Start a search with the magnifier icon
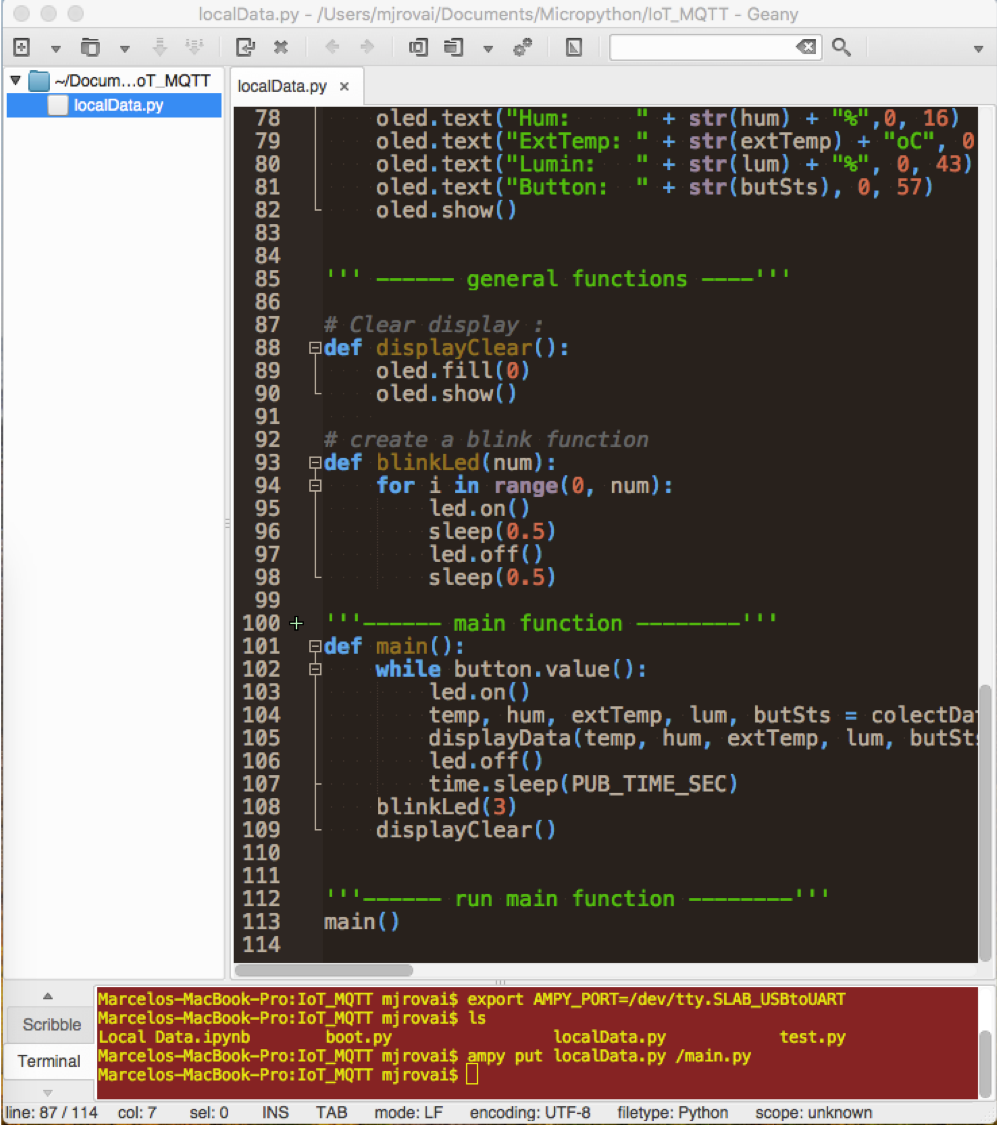Image resolution: width=997 pixels, height=1125 pixels. pyautogui.click(x=843, y=47)
